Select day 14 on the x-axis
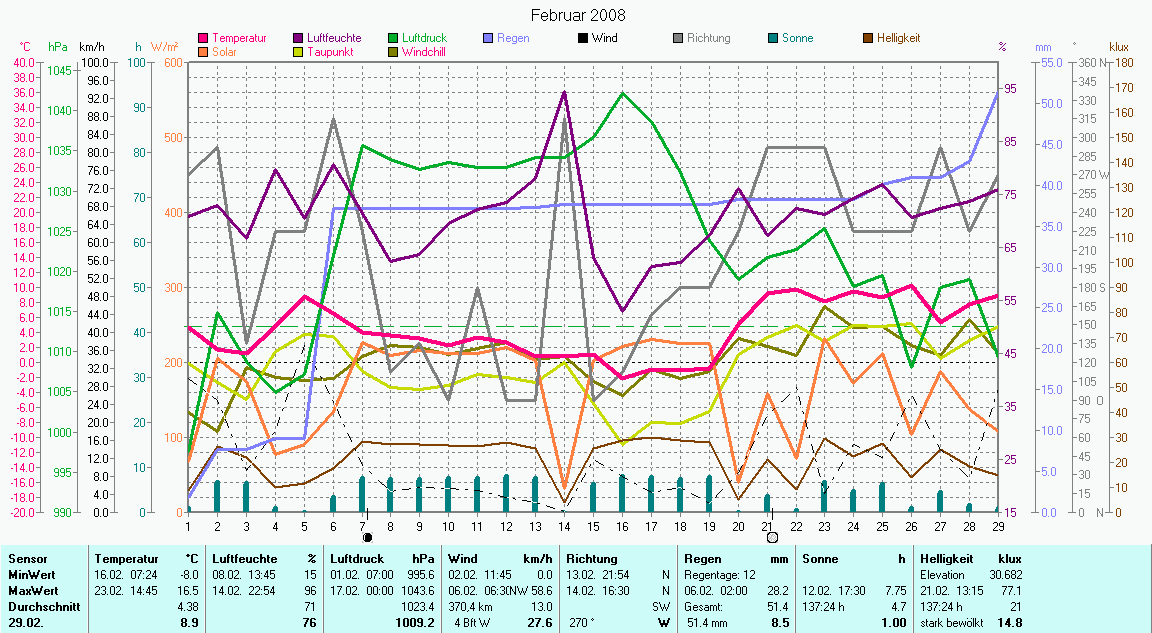 tap(564, 525)
